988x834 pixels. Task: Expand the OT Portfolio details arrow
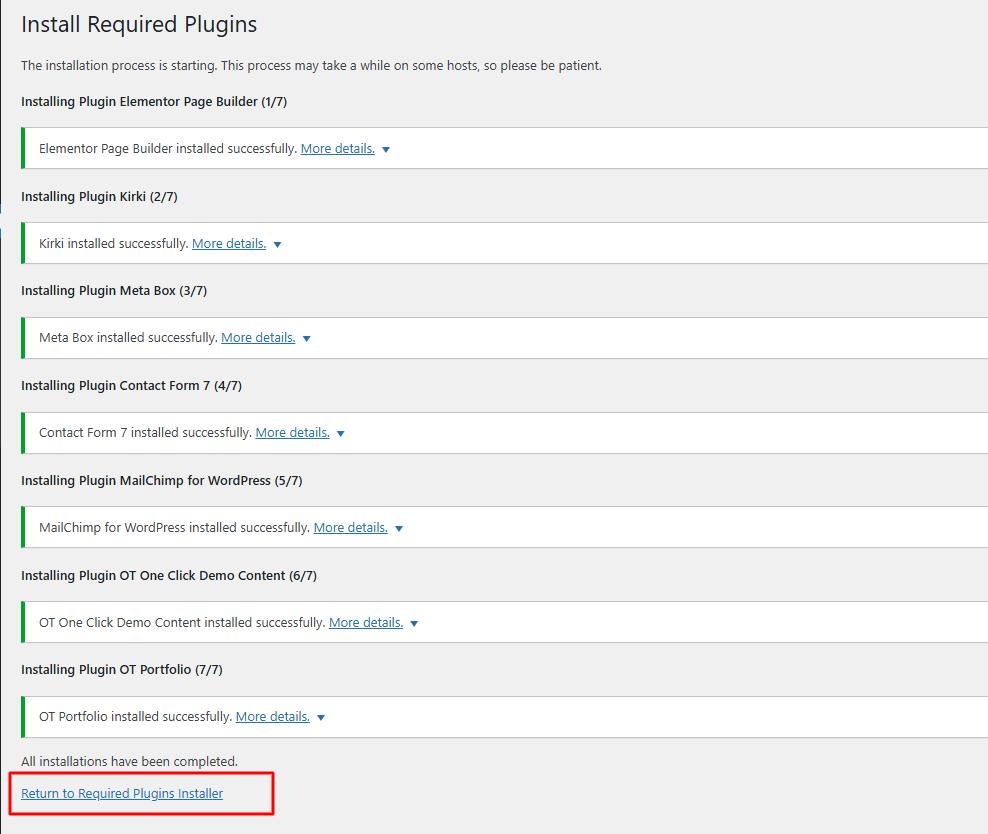321,718
